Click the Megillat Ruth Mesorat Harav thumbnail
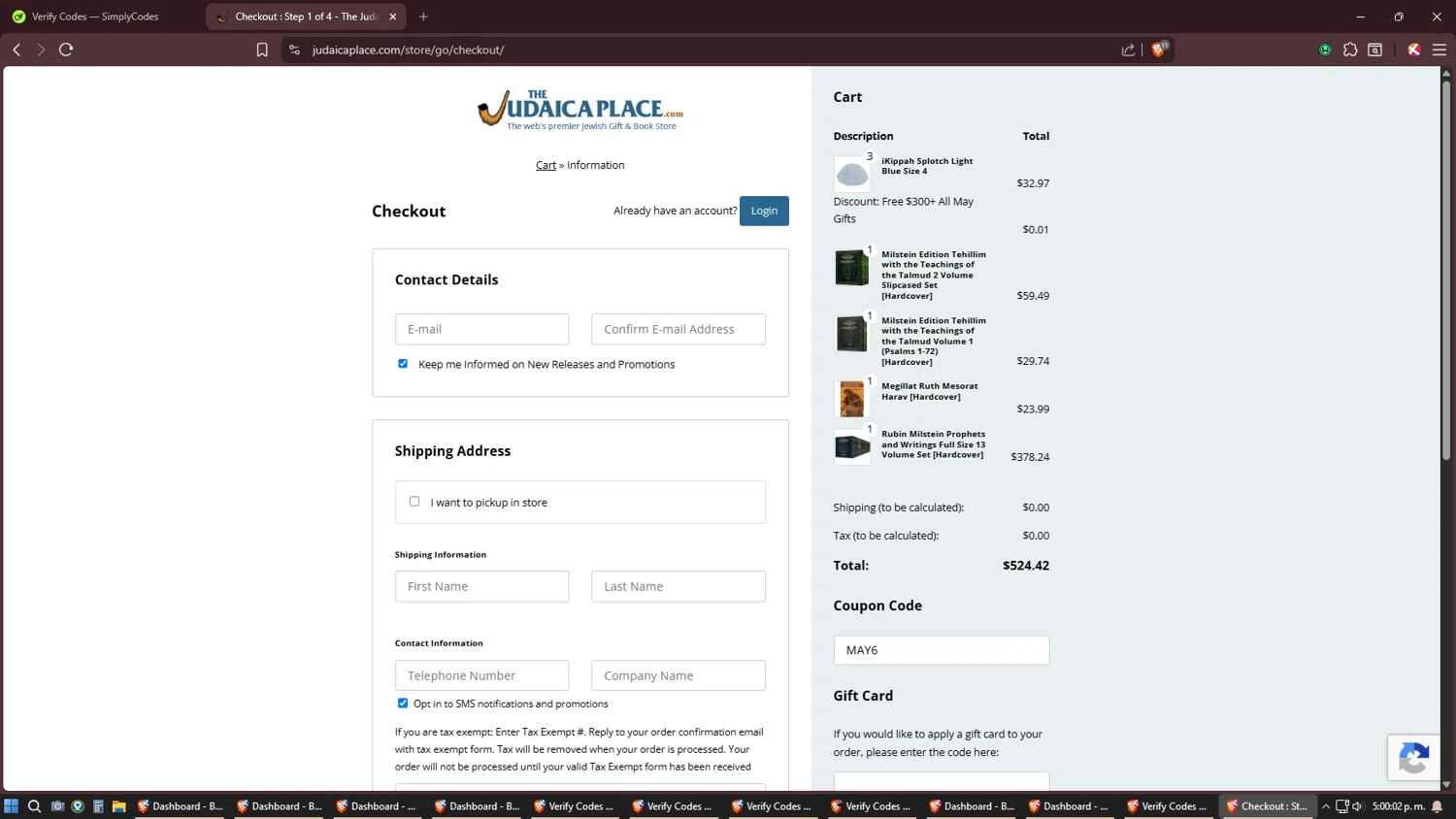 [x=852, y=399]
